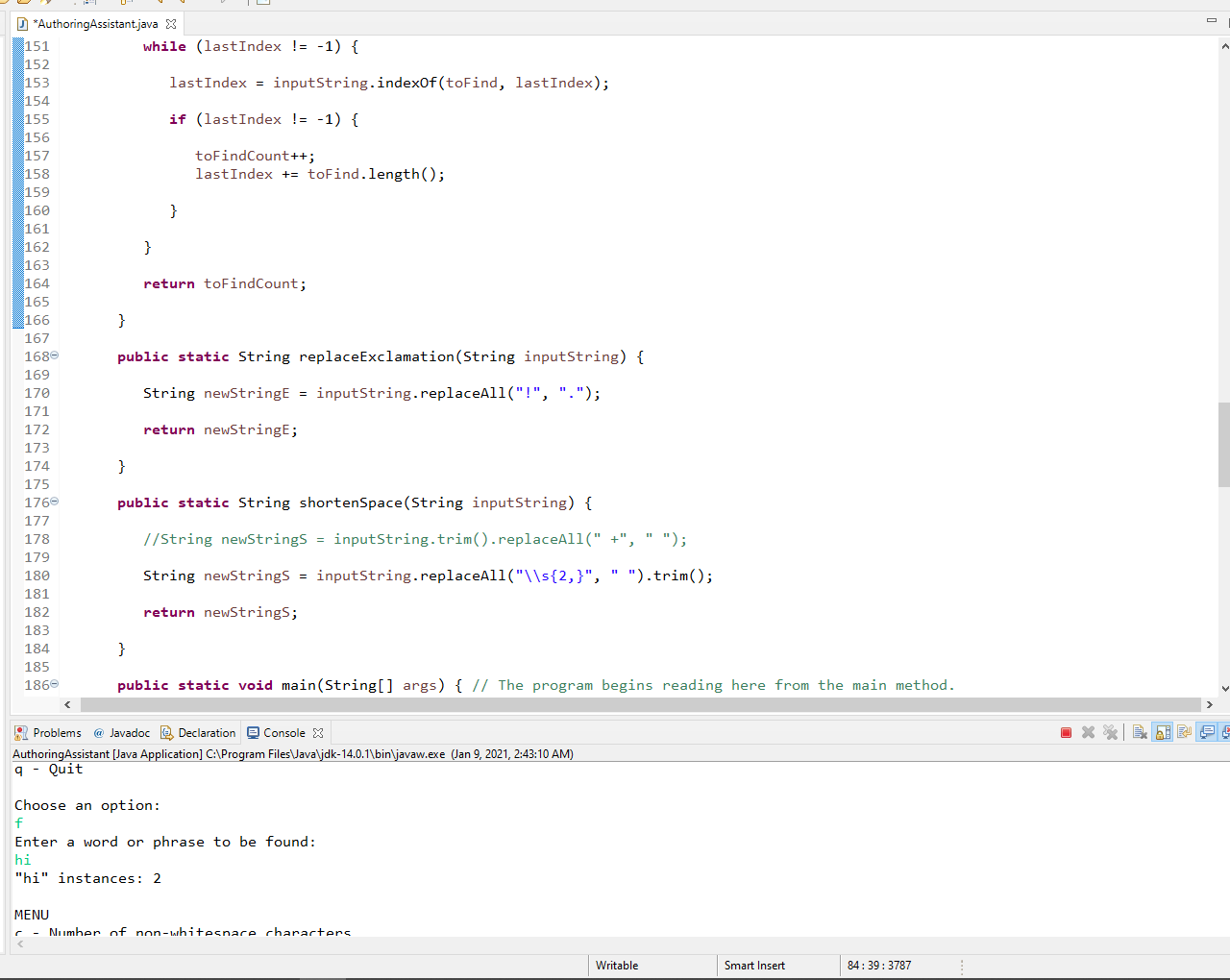
Task: Toggle Show Console When Standard Error Changes
Action: tap(1227, 732)
